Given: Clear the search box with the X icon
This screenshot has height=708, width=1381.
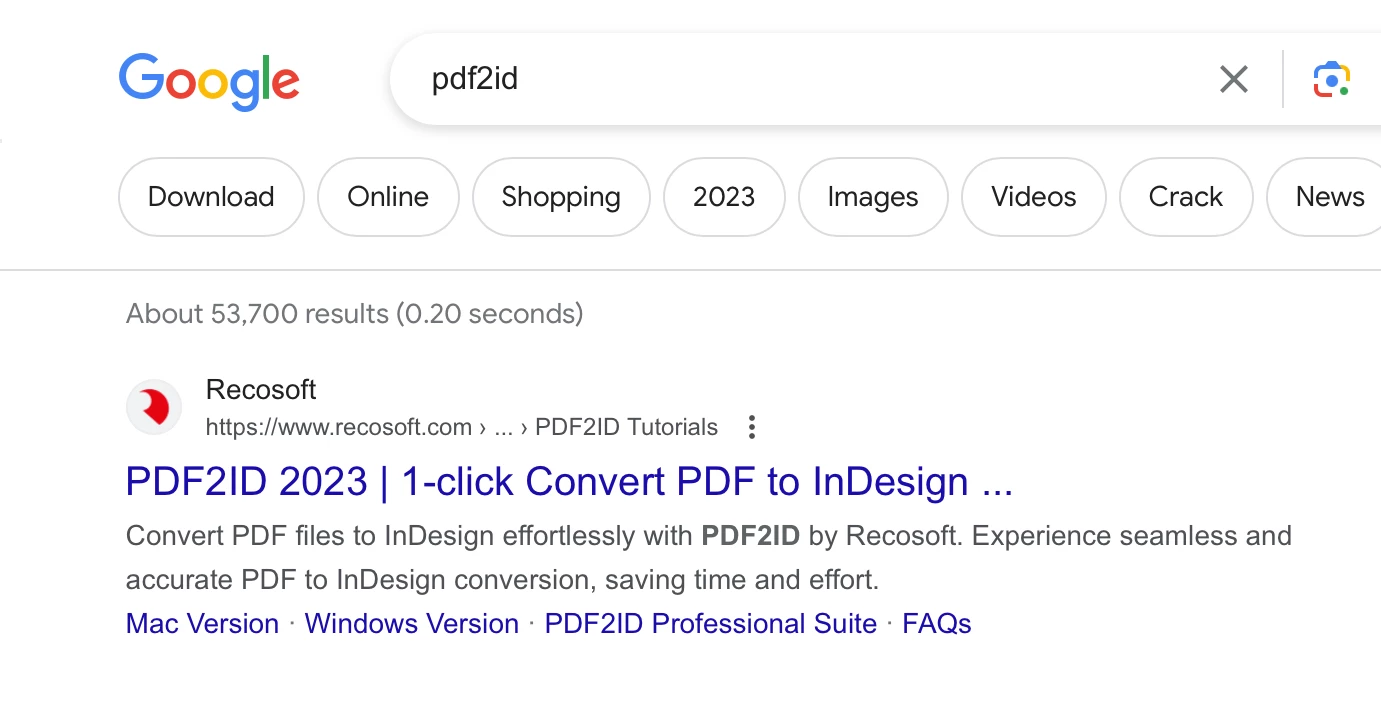Looking at the screenshot, I should click(x=1234, y=79).
